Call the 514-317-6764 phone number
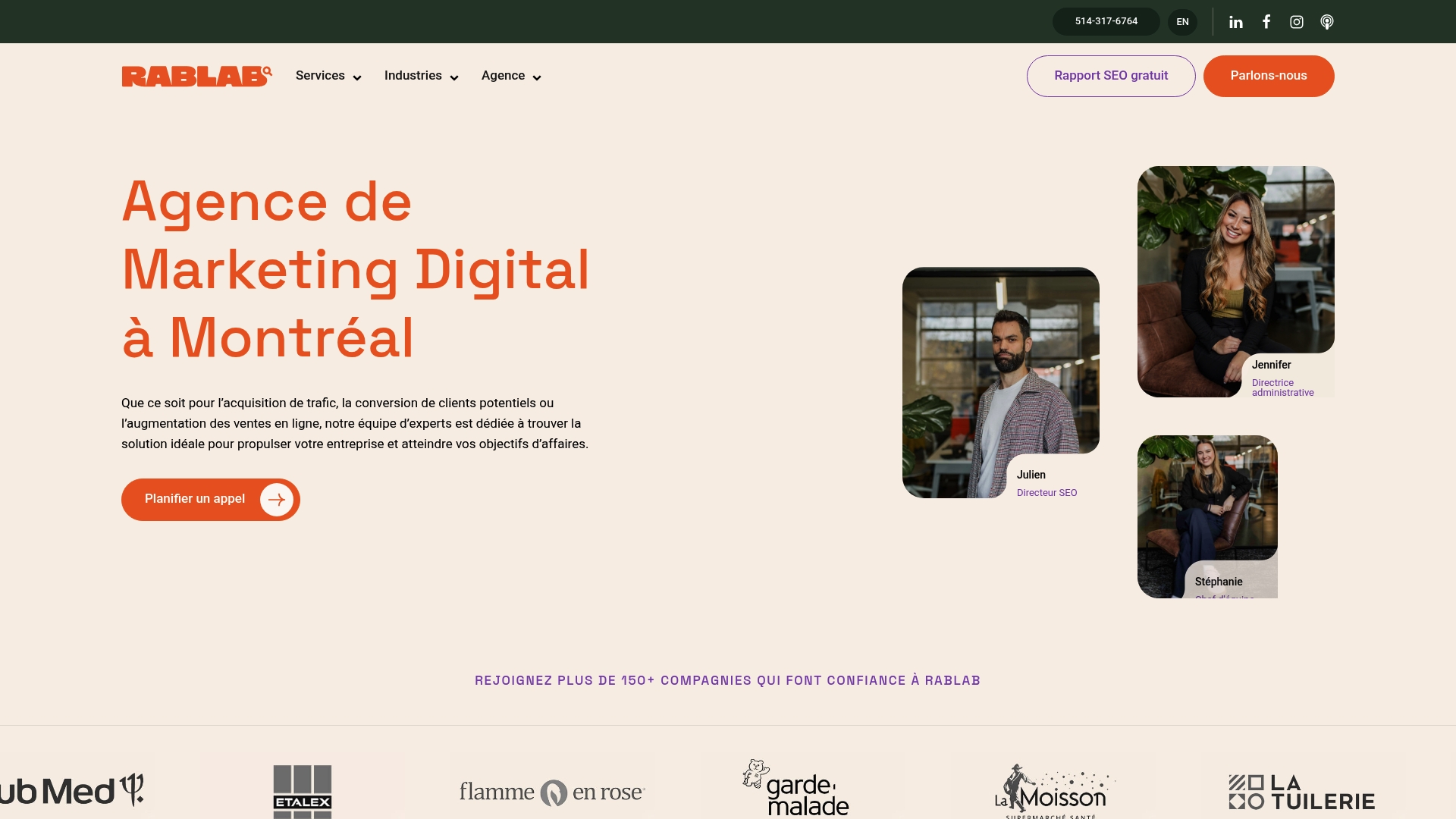1456x819 pixels. pos(1106,21)
